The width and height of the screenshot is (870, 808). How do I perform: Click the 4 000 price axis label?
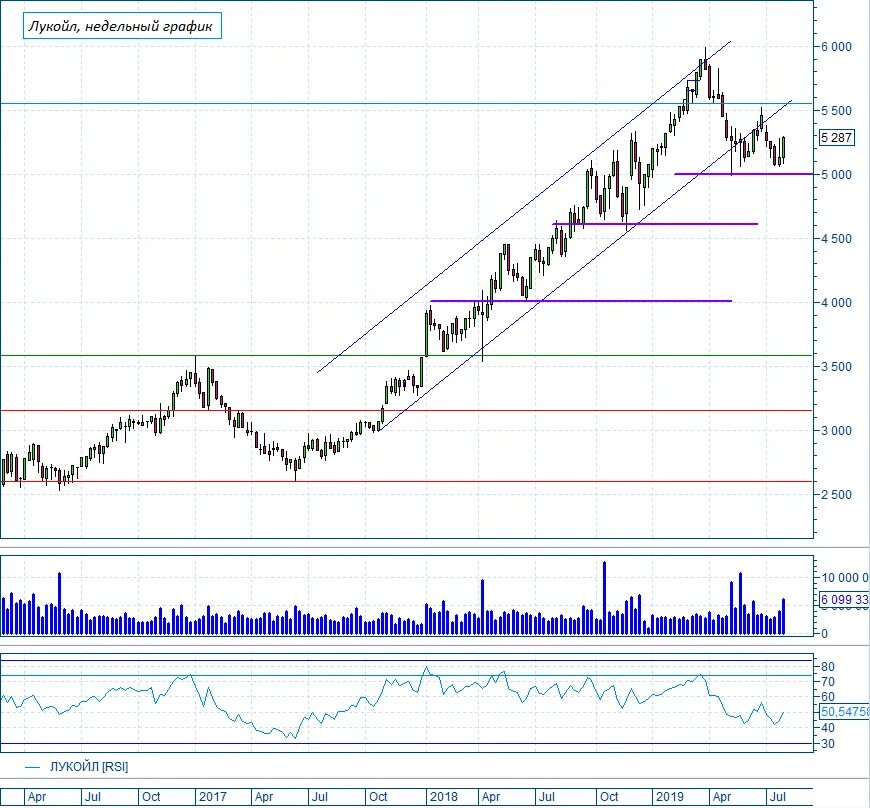click(x=836, y=303)
